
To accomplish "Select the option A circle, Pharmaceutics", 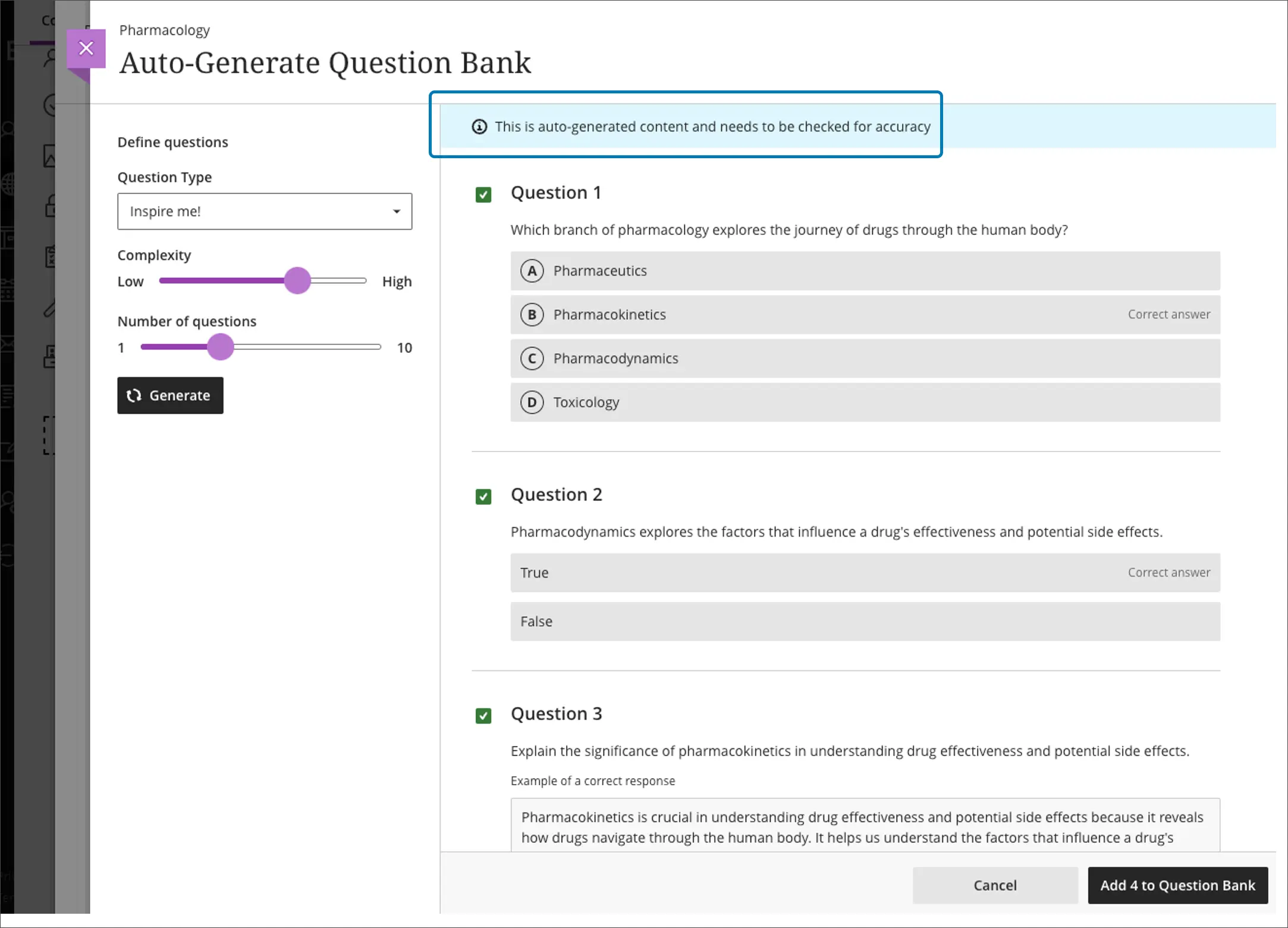I will (x=532, y=271).
